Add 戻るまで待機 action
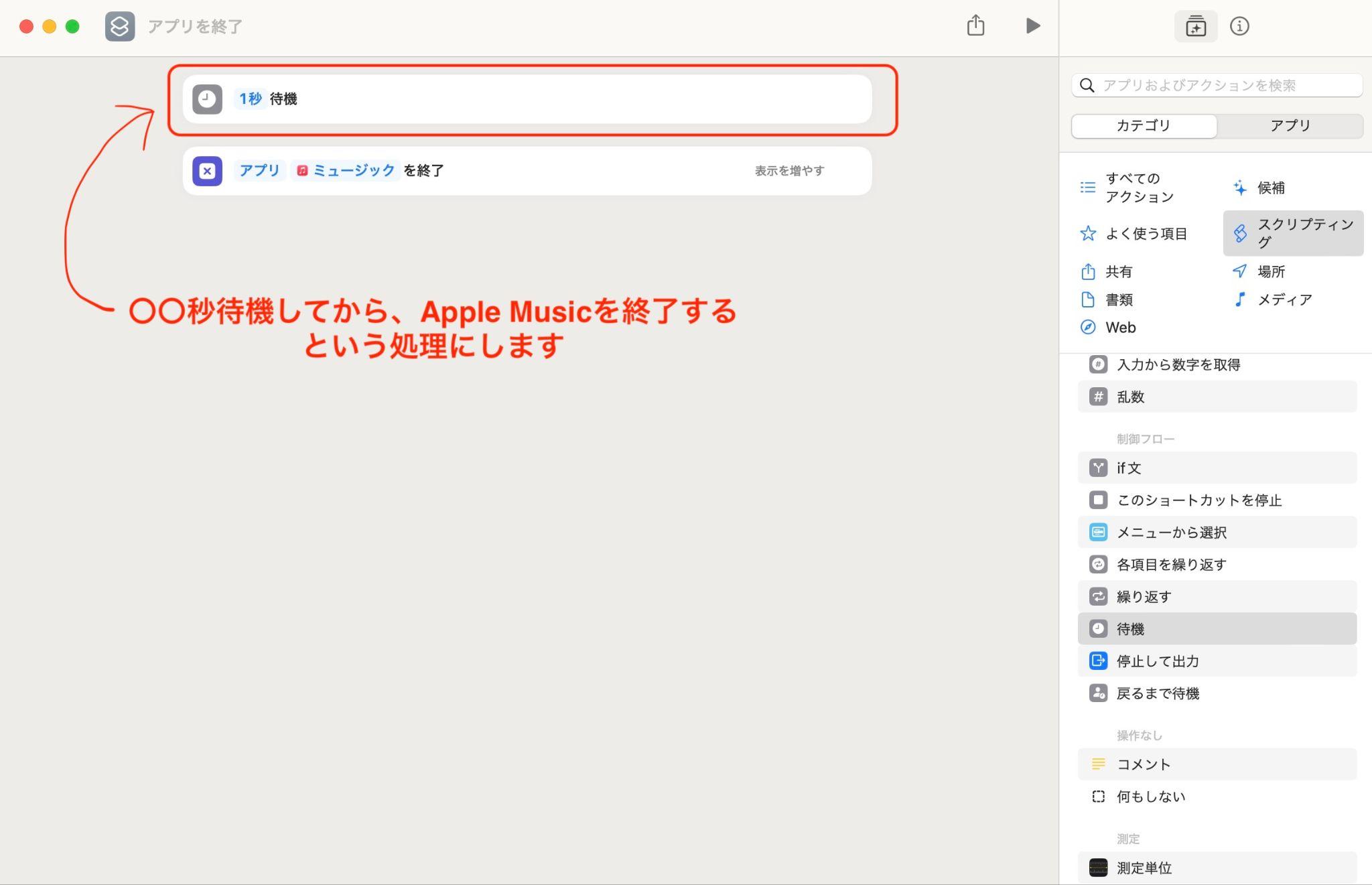This screenshot has height=885, width=1372. (1217, 693)
